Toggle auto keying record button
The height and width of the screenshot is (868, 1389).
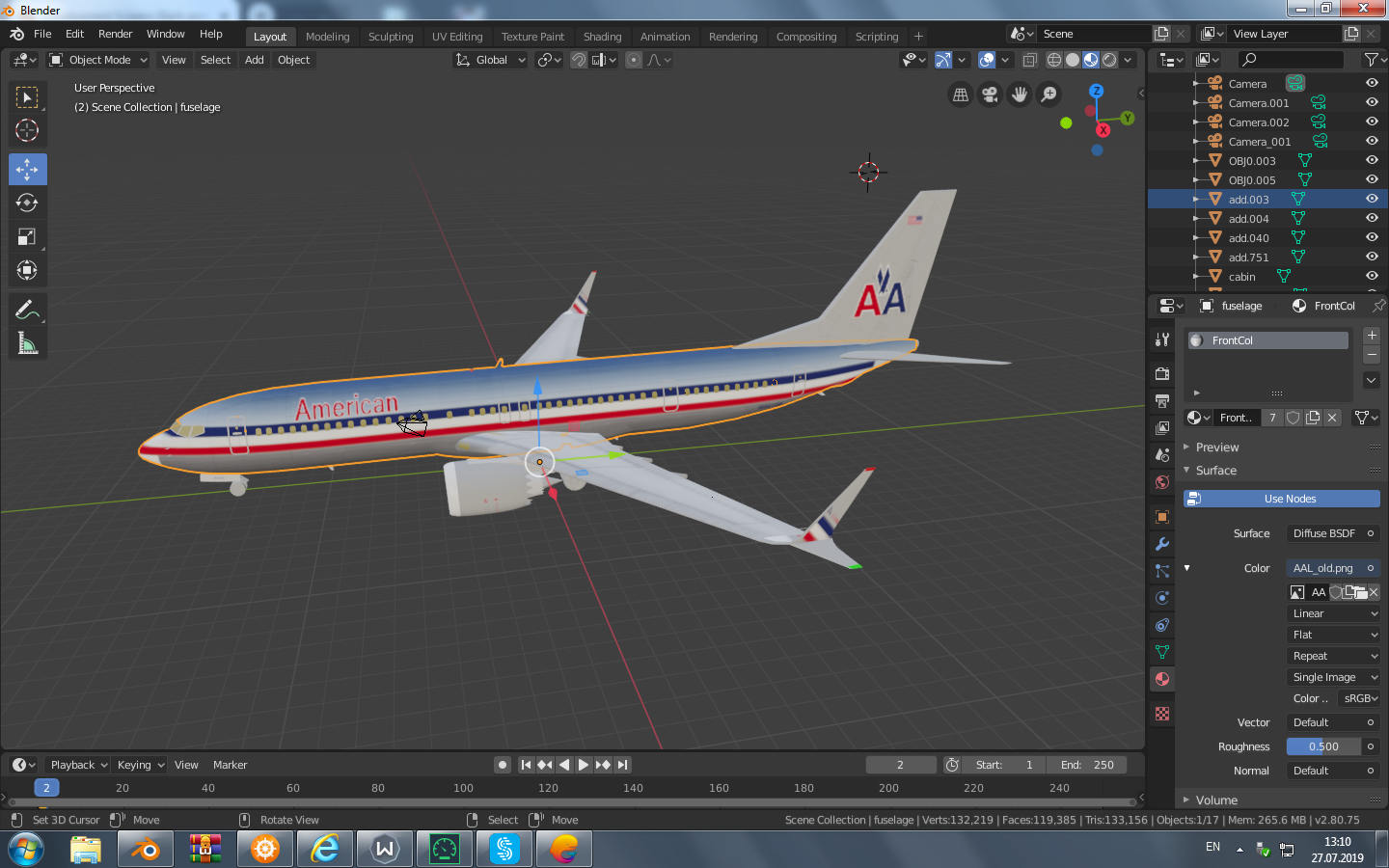503,765
